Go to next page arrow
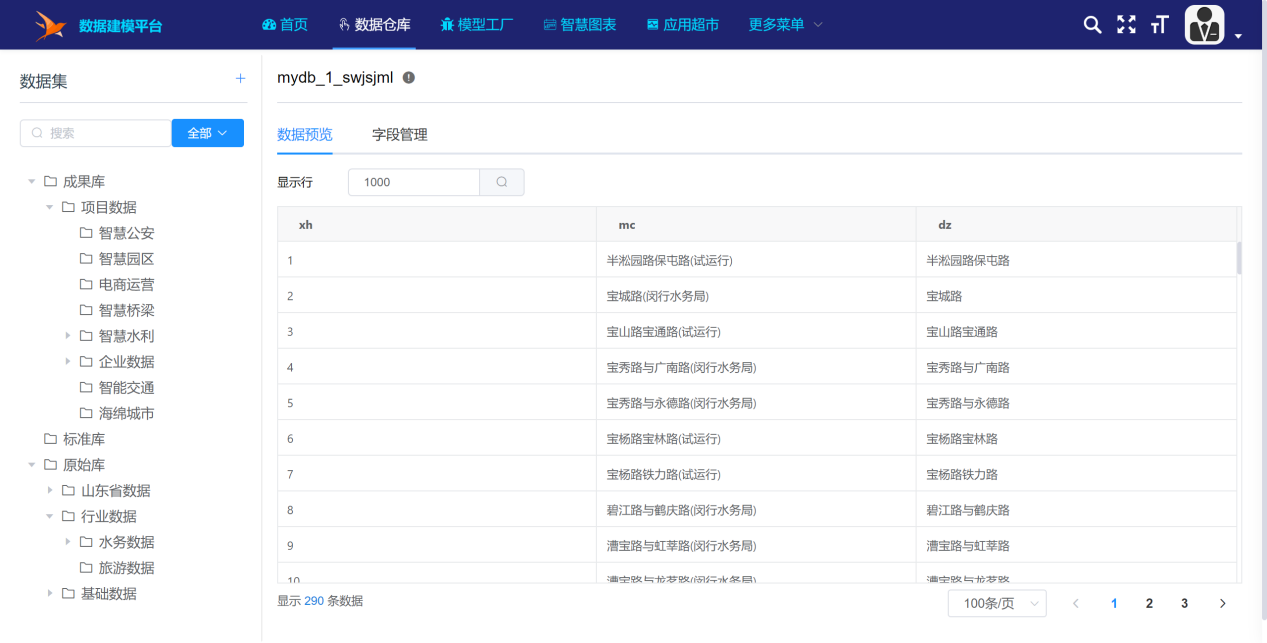The width and height of the screenshot is (1267, 643). click(x=1222, y=603)
